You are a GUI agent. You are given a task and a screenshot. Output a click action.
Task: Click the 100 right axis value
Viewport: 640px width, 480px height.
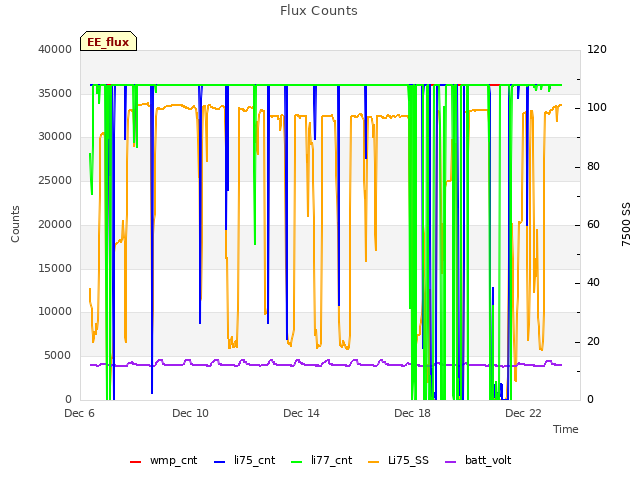[x=597, y=107]
